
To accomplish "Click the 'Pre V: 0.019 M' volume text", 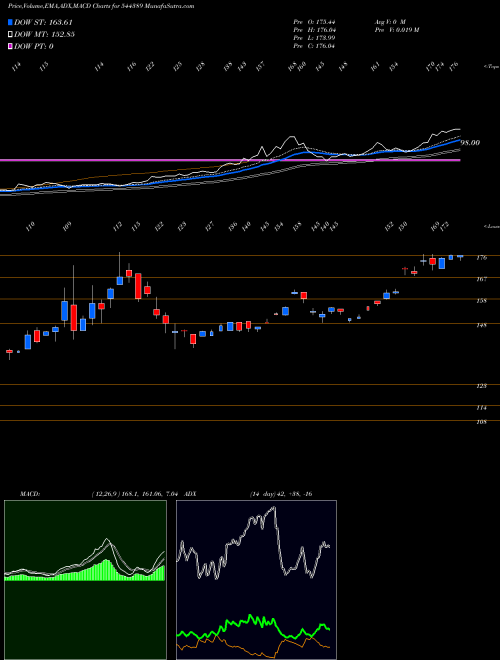I will (396, 30).
